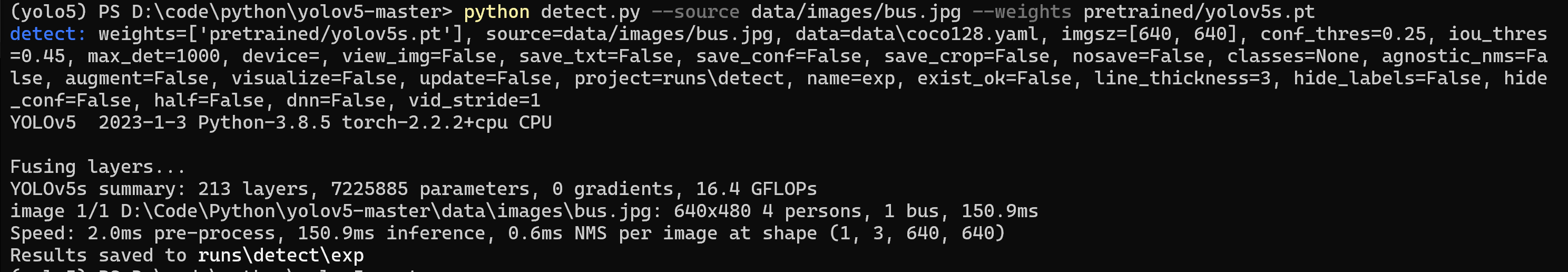Click the "max_det=1000" argument

coord(153,56)
